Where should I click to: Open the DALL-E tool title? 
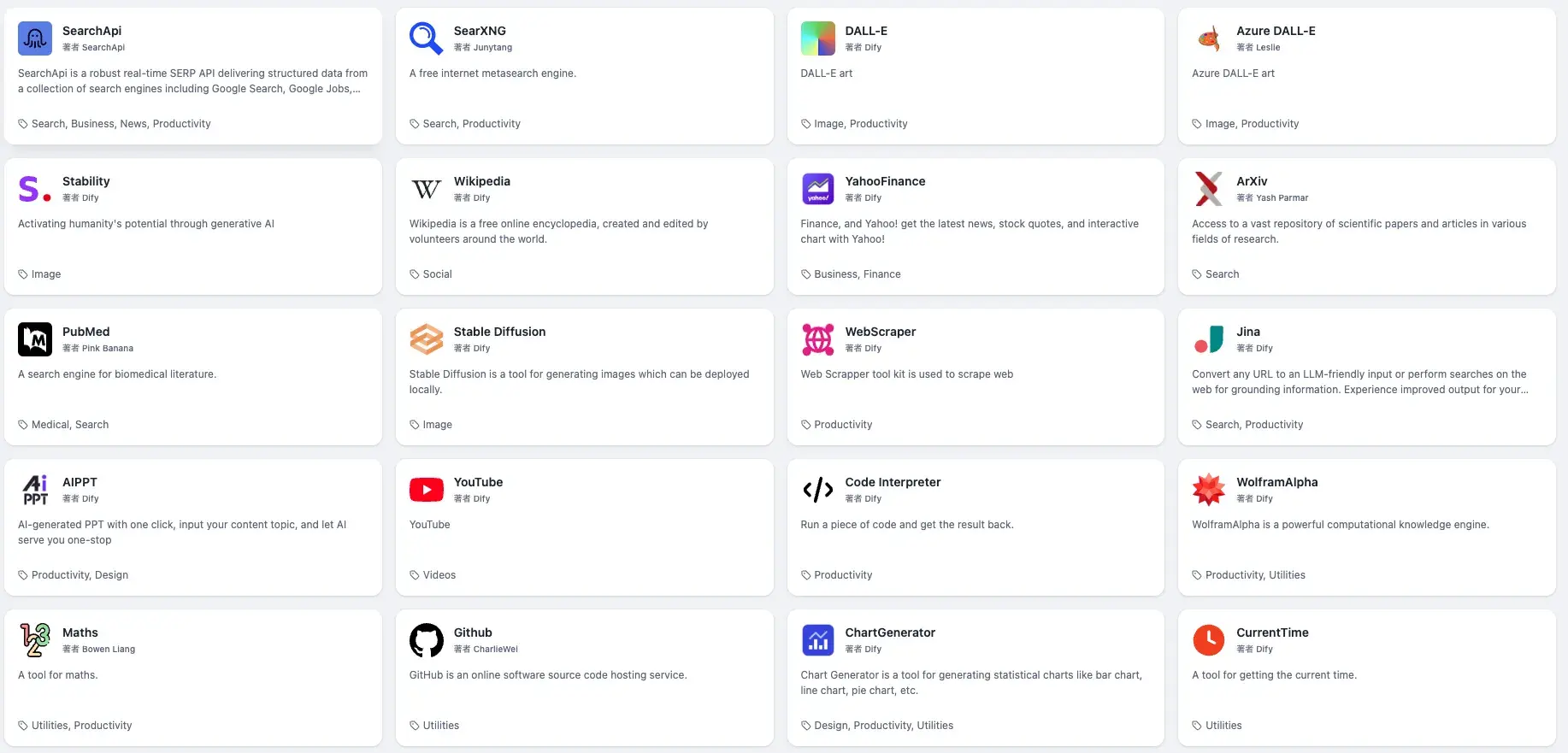click(x=865, y=31)
